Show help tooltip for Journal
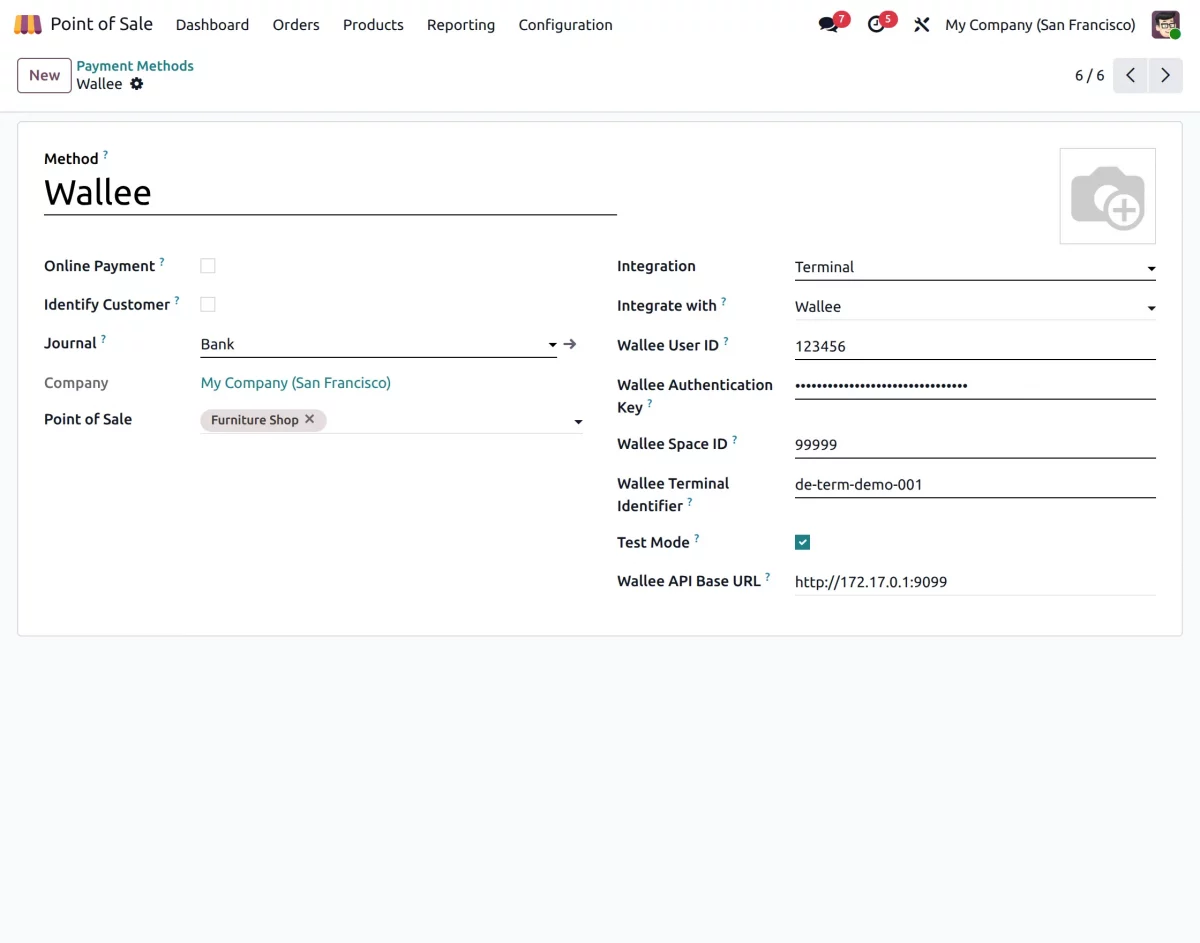The width and height of the screenshot is (1200, 943). coord(103,339)
